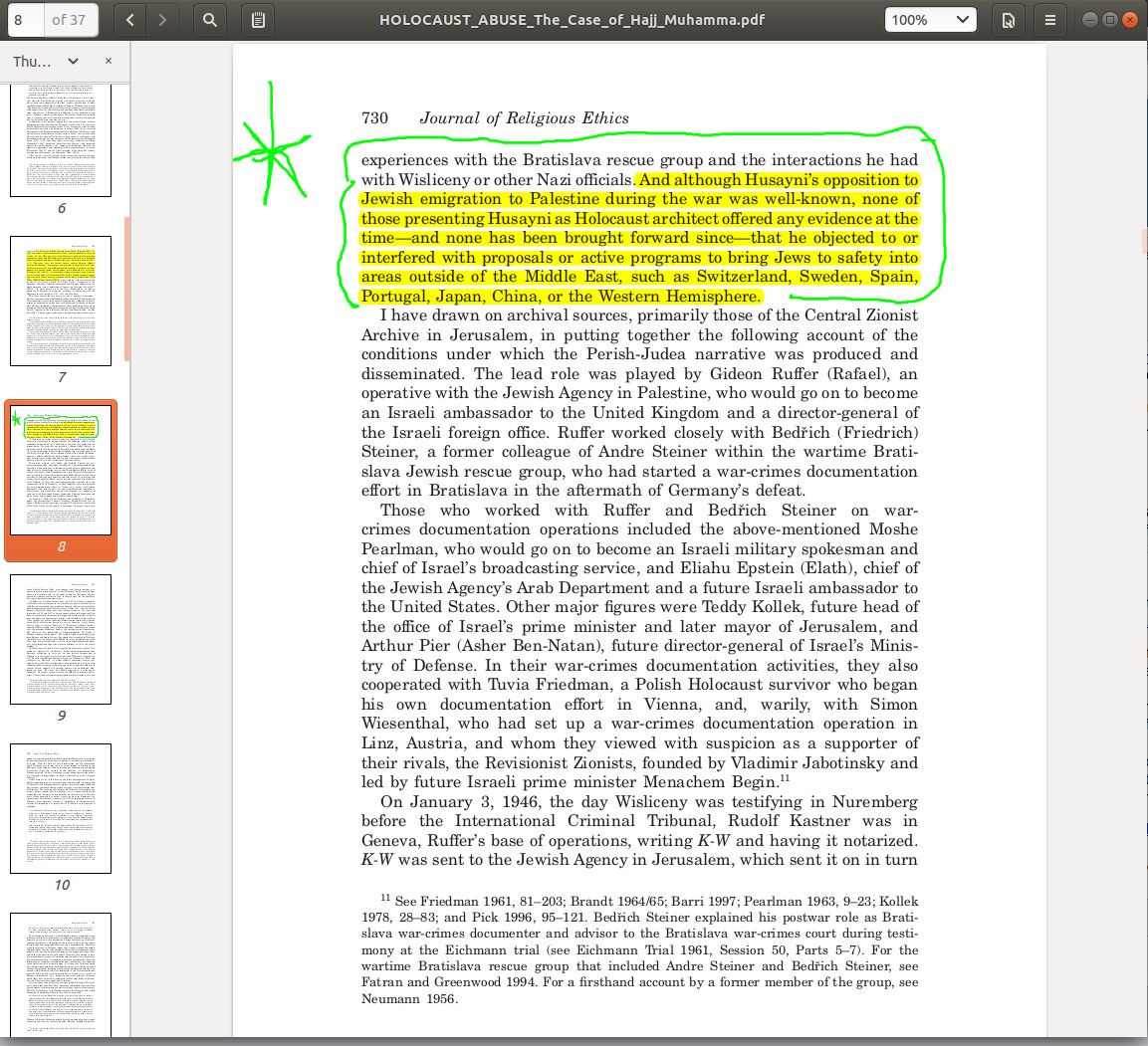Expand the Thumbnails sidebar dropdown
The image size is (1148, 1046).
tap(73, 61)
